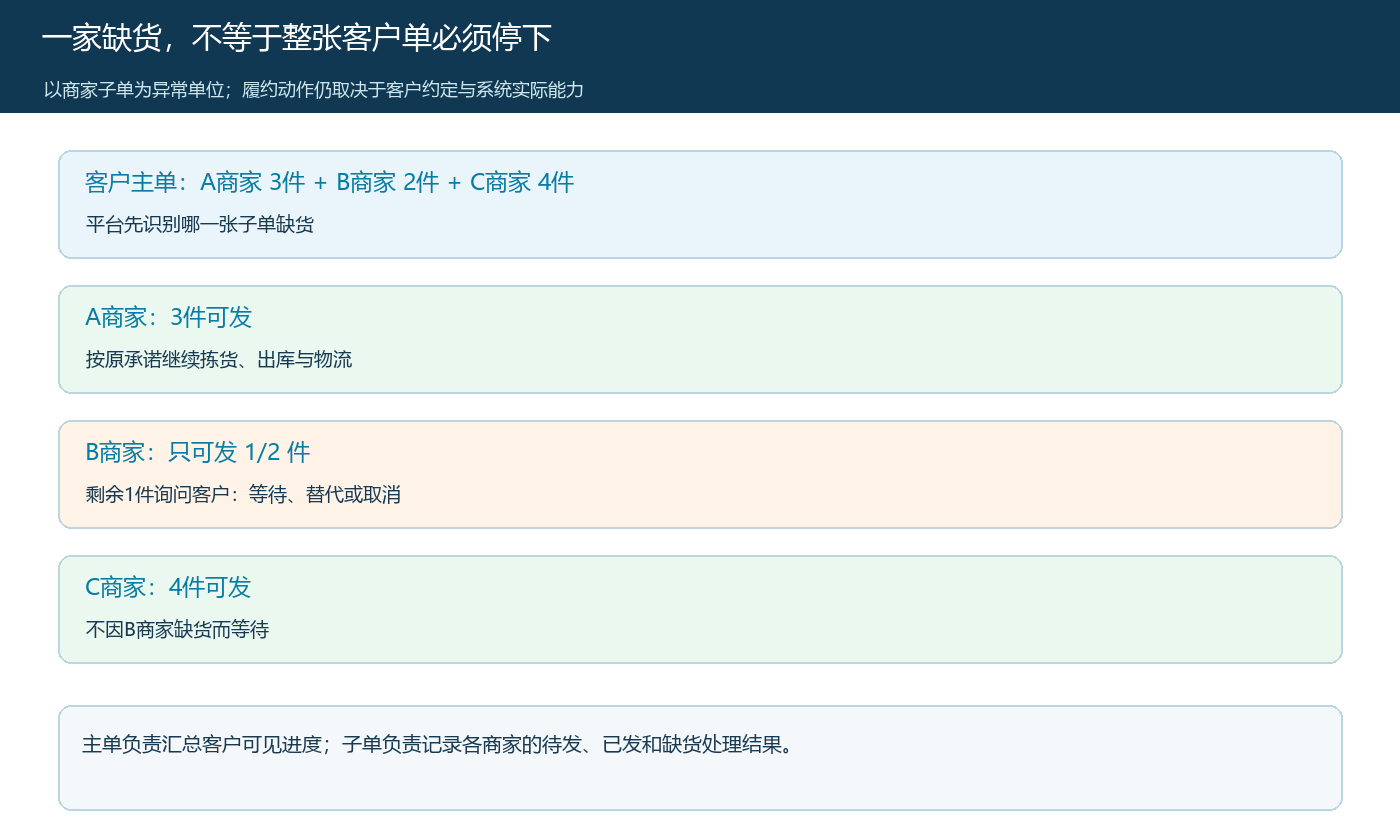This screenshot has height=835, width=1400.
Task: Click the text A商家 3件 in the main order
Action: pyautogui.click(x=253, y=182)
